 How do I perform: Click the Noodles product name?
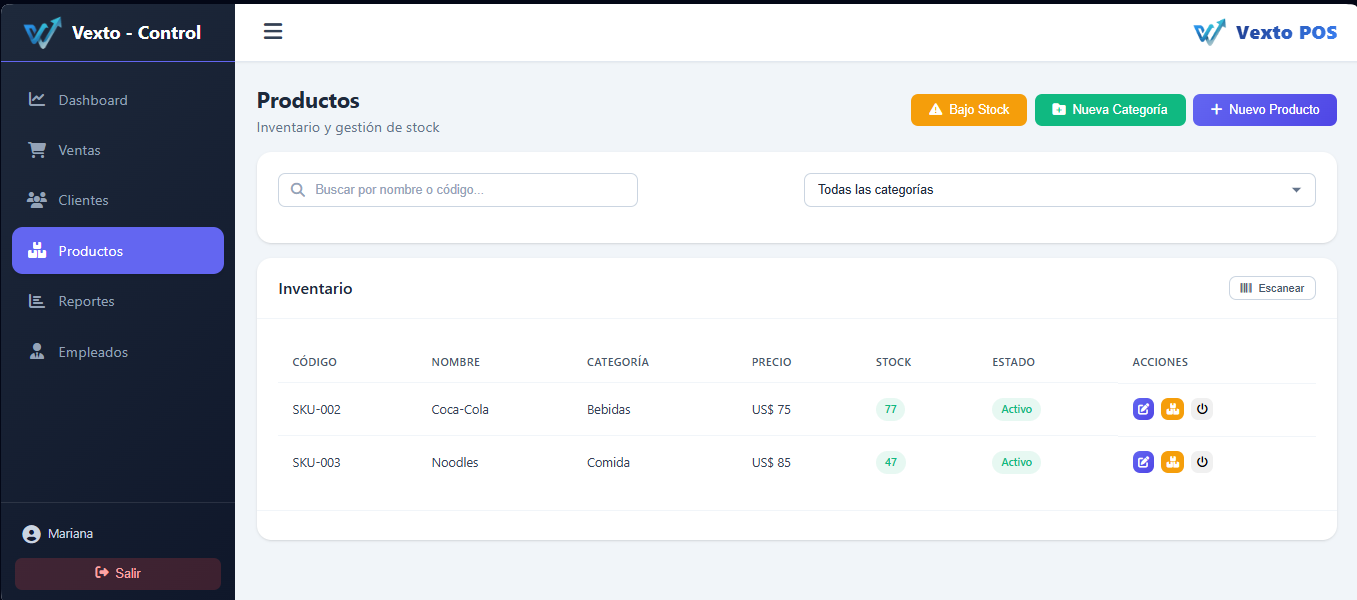(x=455, y=462)
